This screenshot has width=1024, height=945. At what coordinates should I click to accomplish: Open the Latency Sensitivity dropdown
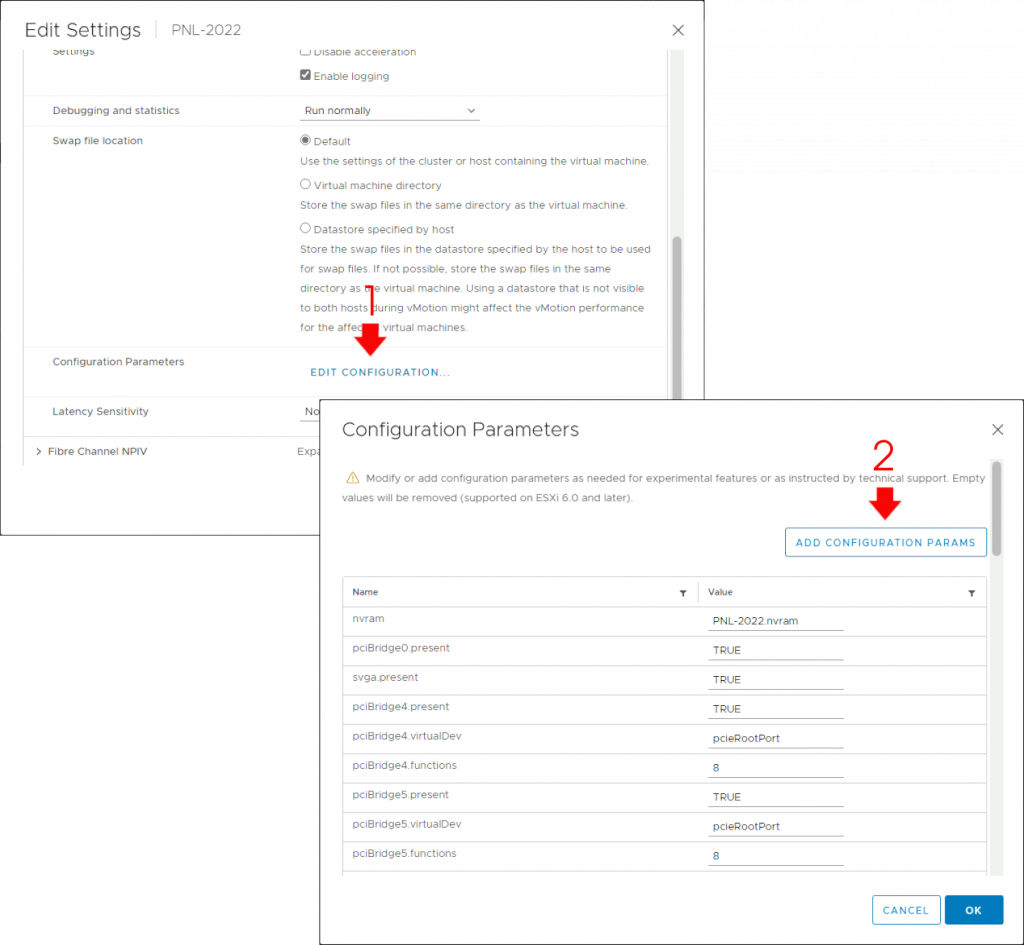[311, 412]
